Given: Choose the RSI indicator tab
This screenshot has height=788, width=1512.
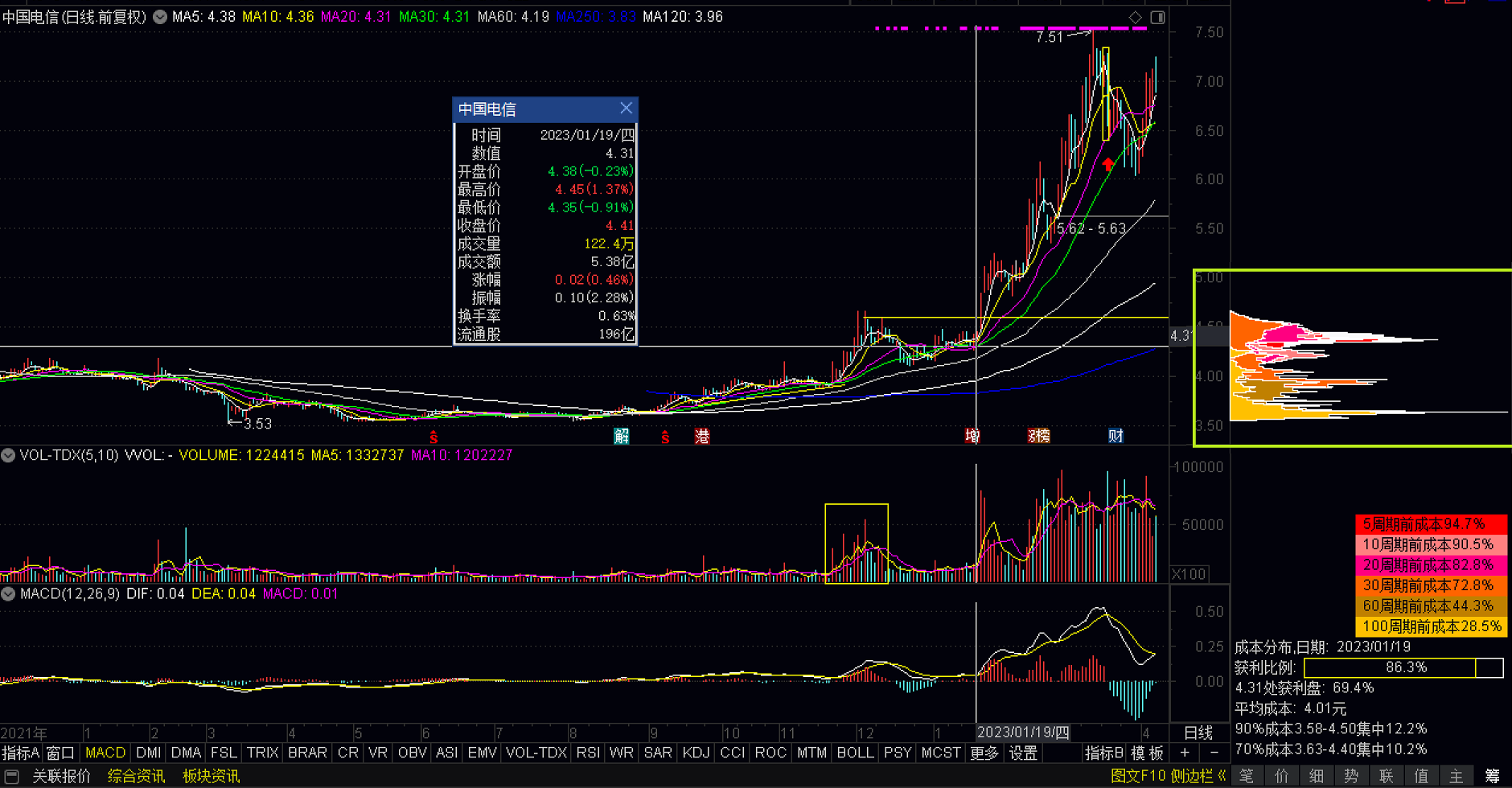Looking at the screenshot, I should (588, 753).
